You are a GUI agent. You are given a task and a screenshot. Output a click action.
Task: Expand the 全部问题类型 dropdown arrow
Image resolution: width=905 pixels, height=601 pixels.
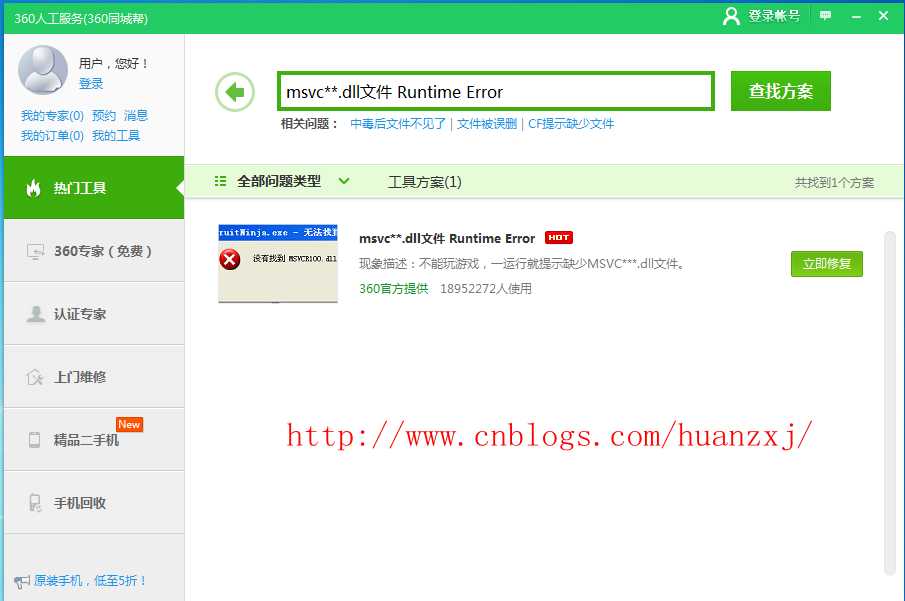(344, 181)
